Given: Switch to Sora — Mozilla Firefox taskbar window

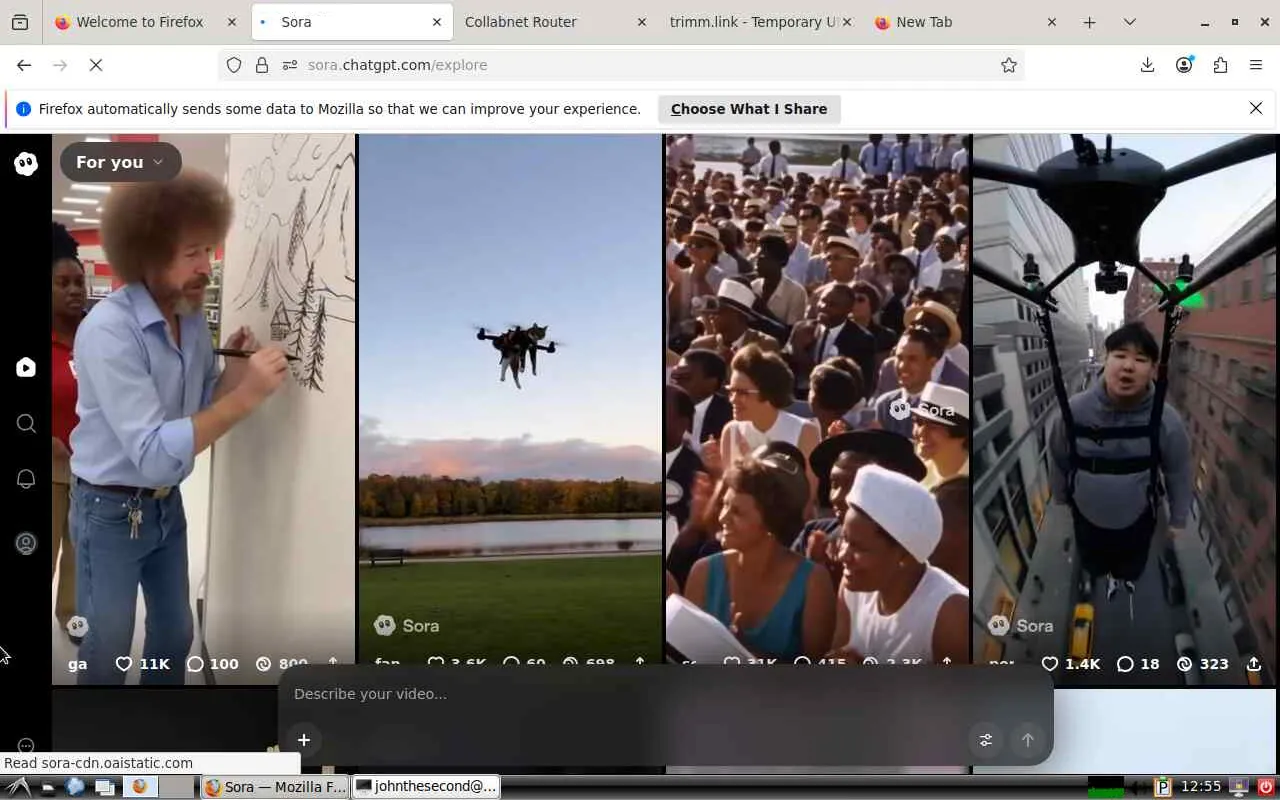Looking at the screenshot, I should point(275,787).
